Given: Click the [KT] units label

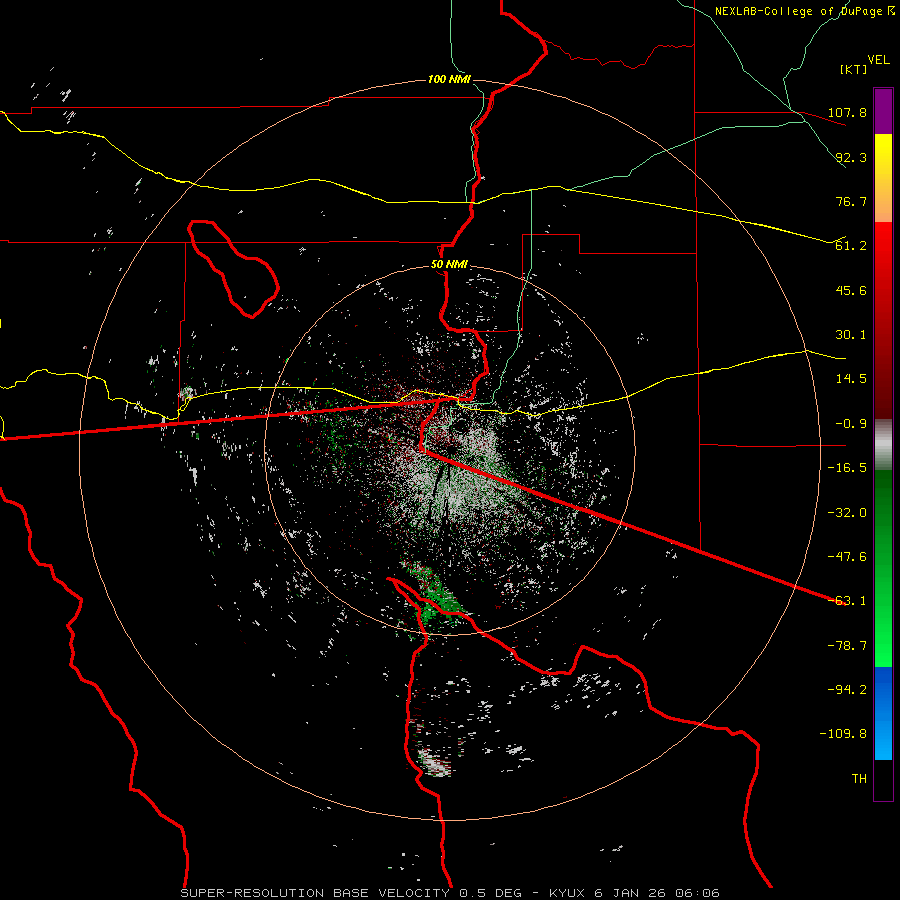Looking at the screenshot, I should tap(854, 69).
